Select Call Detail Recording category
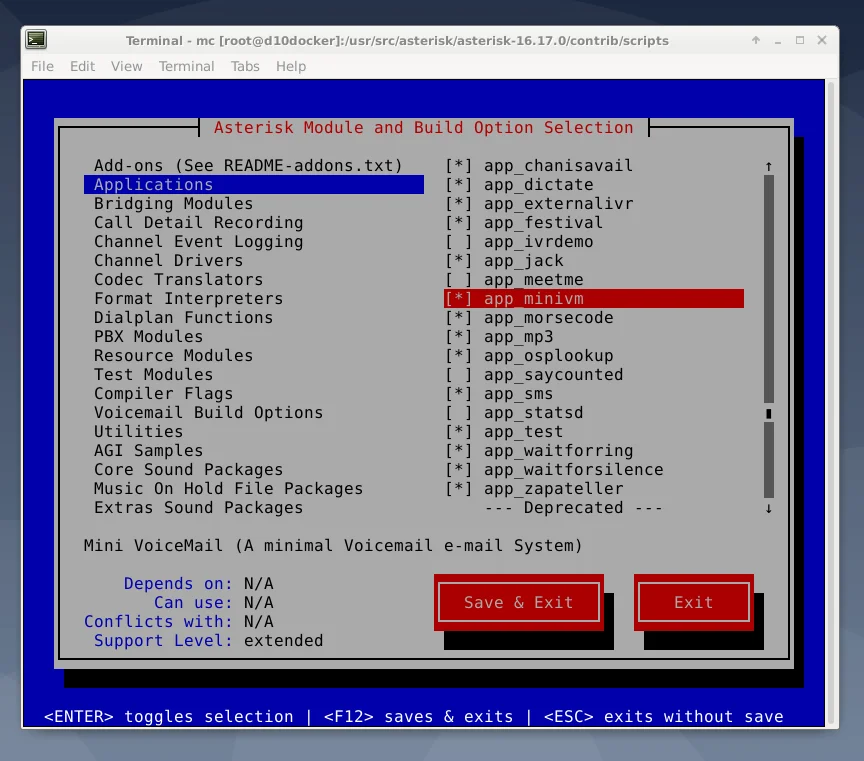The width and height of the screenshot is (864, 761). pyautogui.click(x=198, y=223)
